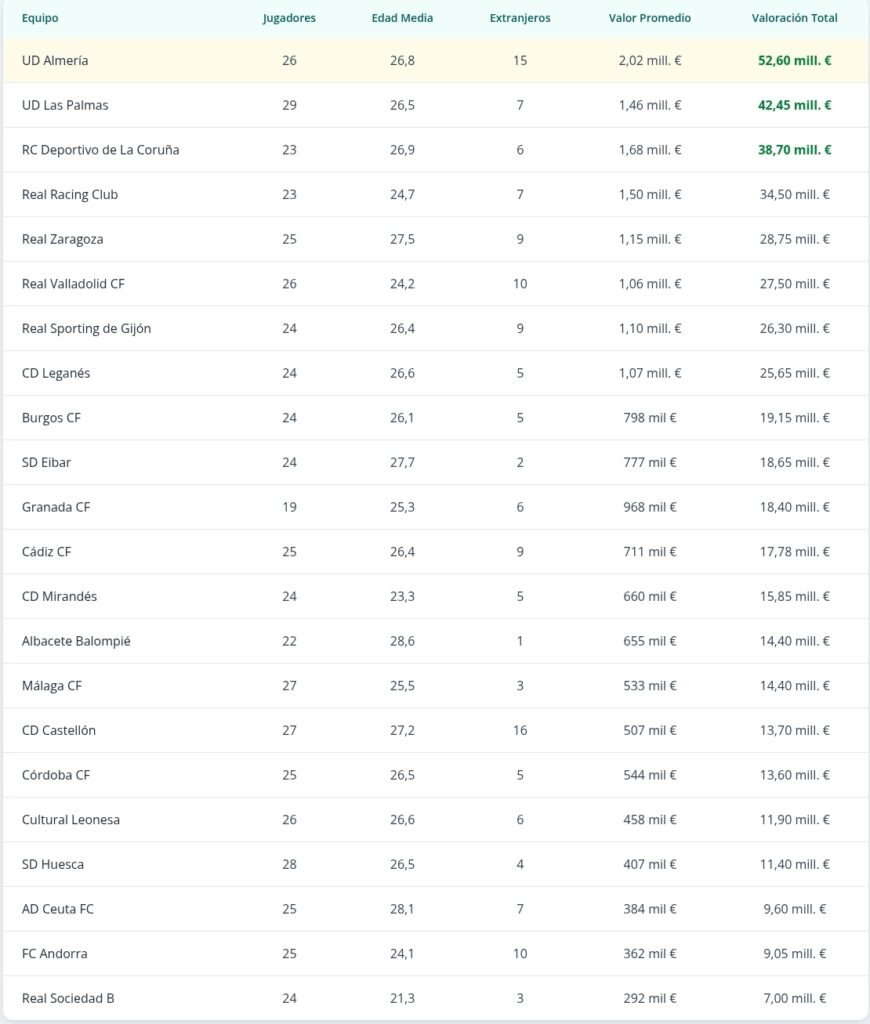Open RC Deportivo de La Coruña

pos(101,150)
